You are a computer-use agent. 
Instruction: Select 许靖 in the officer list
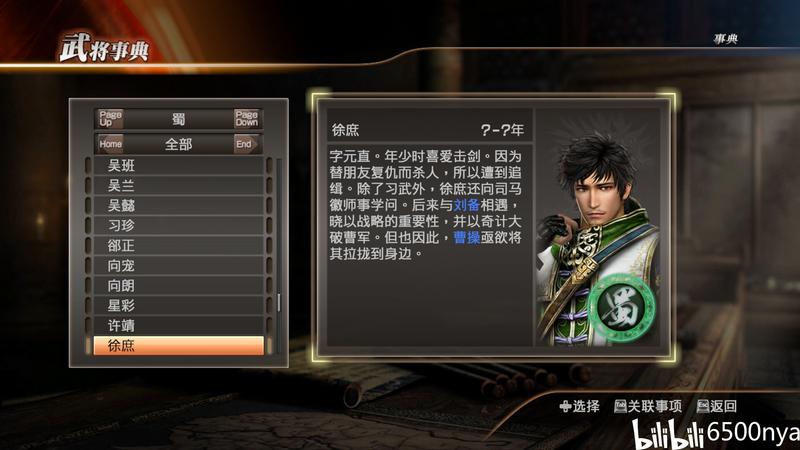pyautogui.click(x=179, y=326)
